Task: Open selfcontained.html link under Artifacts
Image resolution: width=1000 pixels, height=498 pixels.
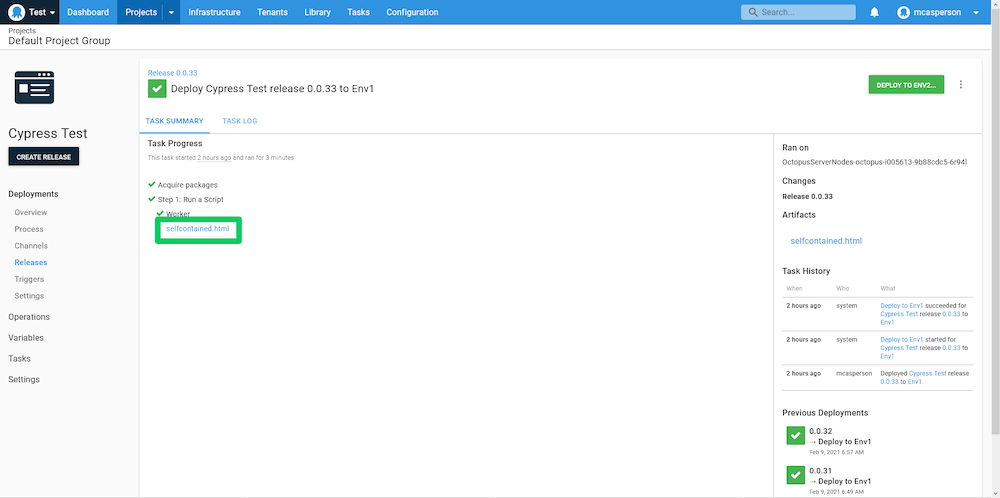Action: pos(825,241)
